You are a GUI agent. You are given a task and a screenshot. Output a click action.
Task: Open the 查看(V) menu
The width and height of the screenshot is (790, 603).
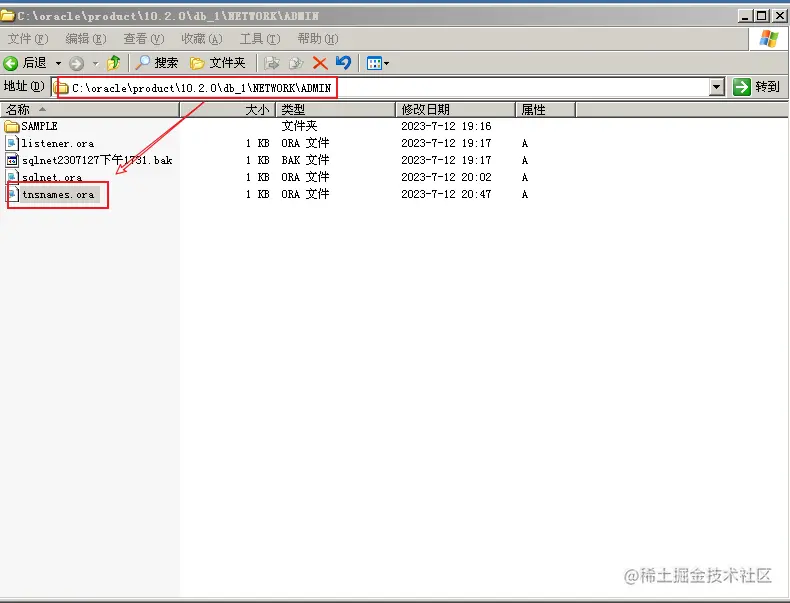144,39
